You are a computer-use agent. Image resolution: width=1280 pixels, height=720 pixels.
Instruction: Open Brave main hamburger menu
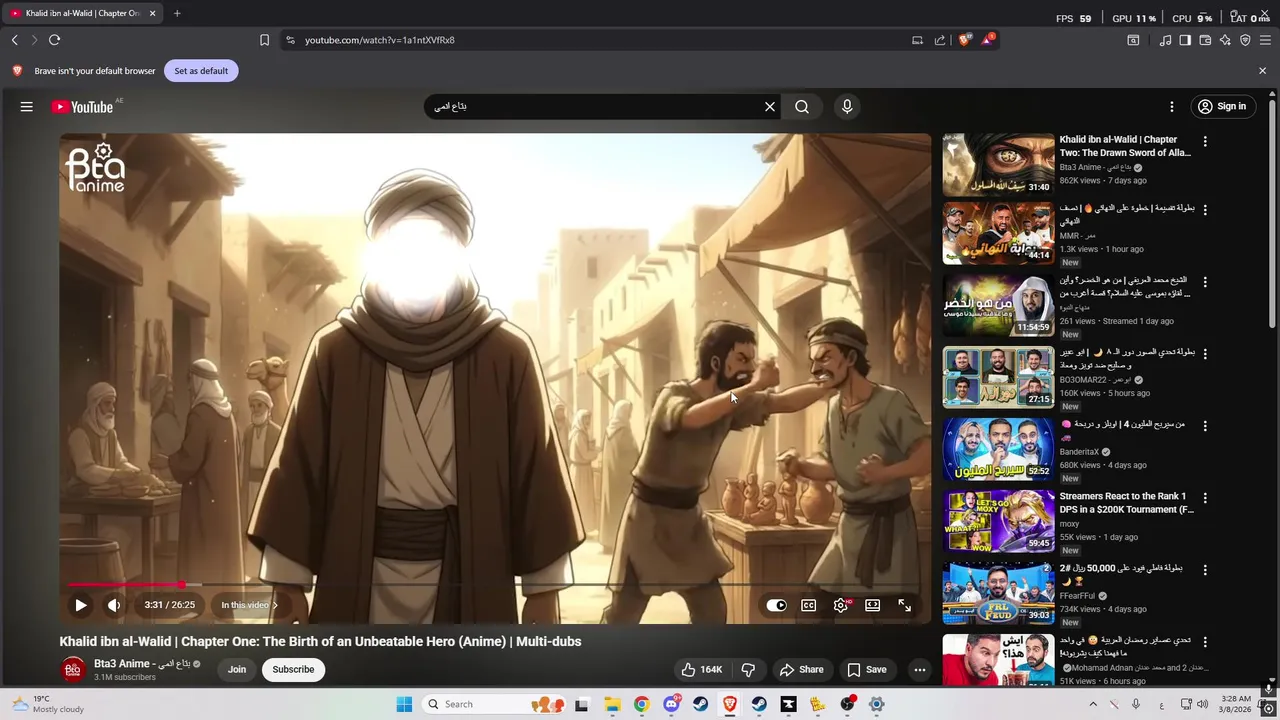[1265, 40]
